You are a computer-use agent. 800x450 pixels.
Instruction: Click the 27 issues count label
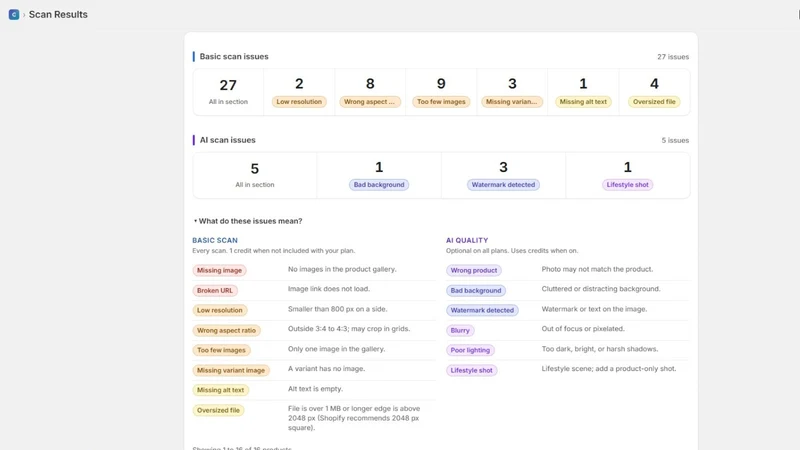tap(673, 57)
